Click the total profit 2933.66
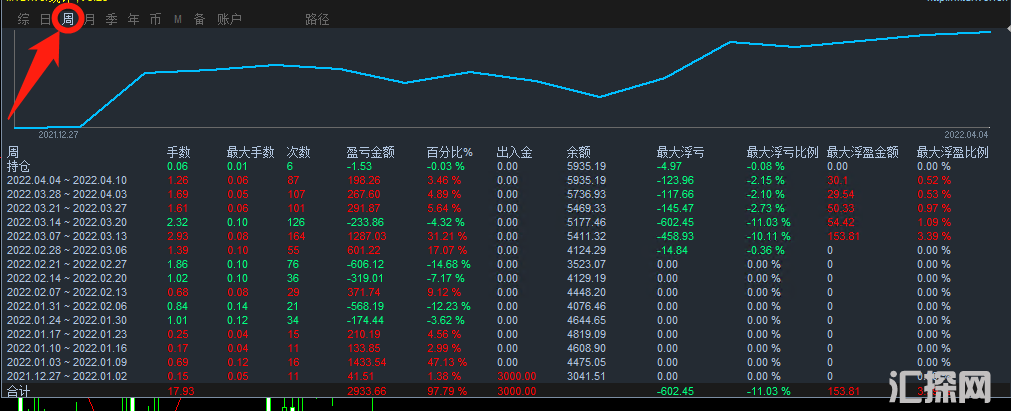This screenshot has height=411, width=1011. pos(366,391)
